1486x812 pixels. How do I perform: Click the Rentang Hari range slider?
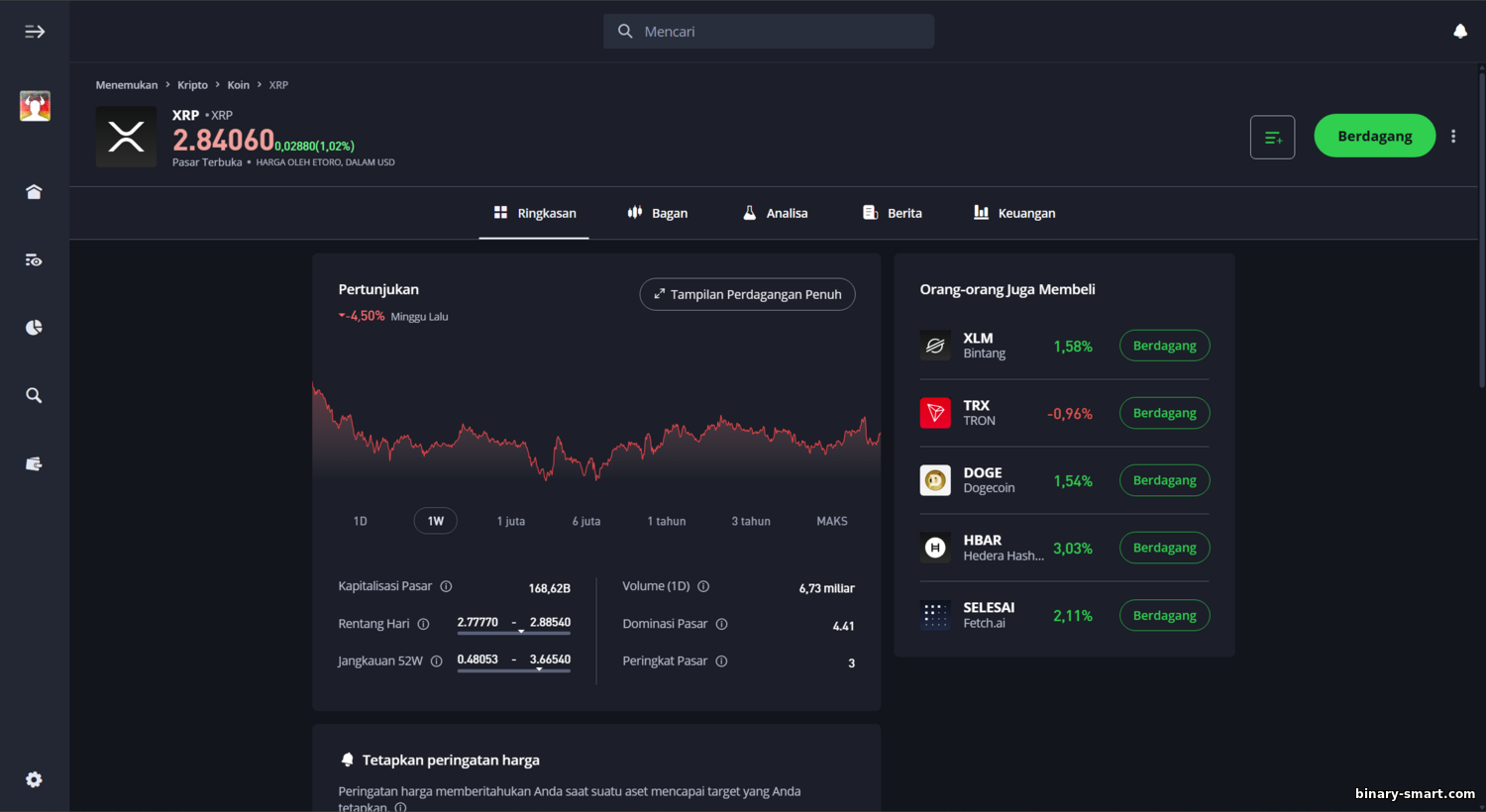pyautogui.click(x=513, y=632)
